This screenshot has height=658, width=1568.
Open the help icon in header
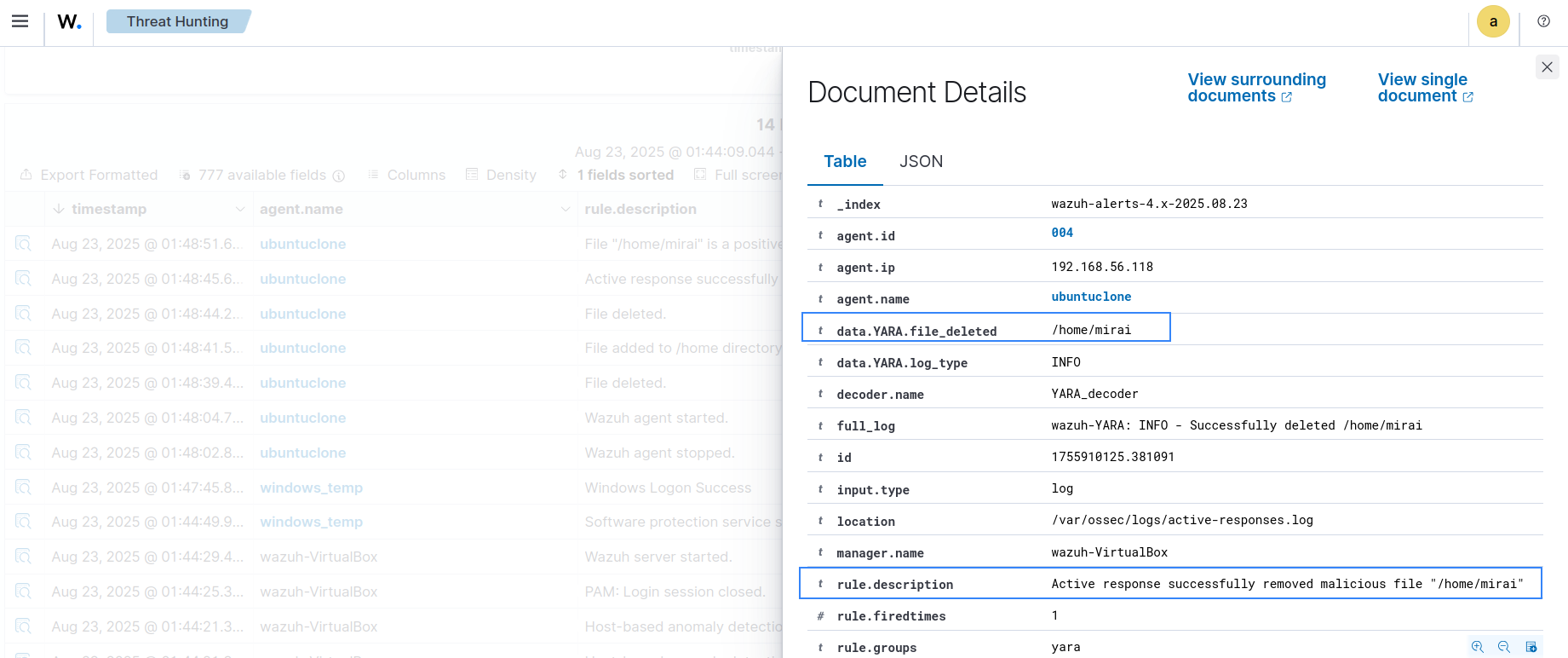[x=1543, y=21]
